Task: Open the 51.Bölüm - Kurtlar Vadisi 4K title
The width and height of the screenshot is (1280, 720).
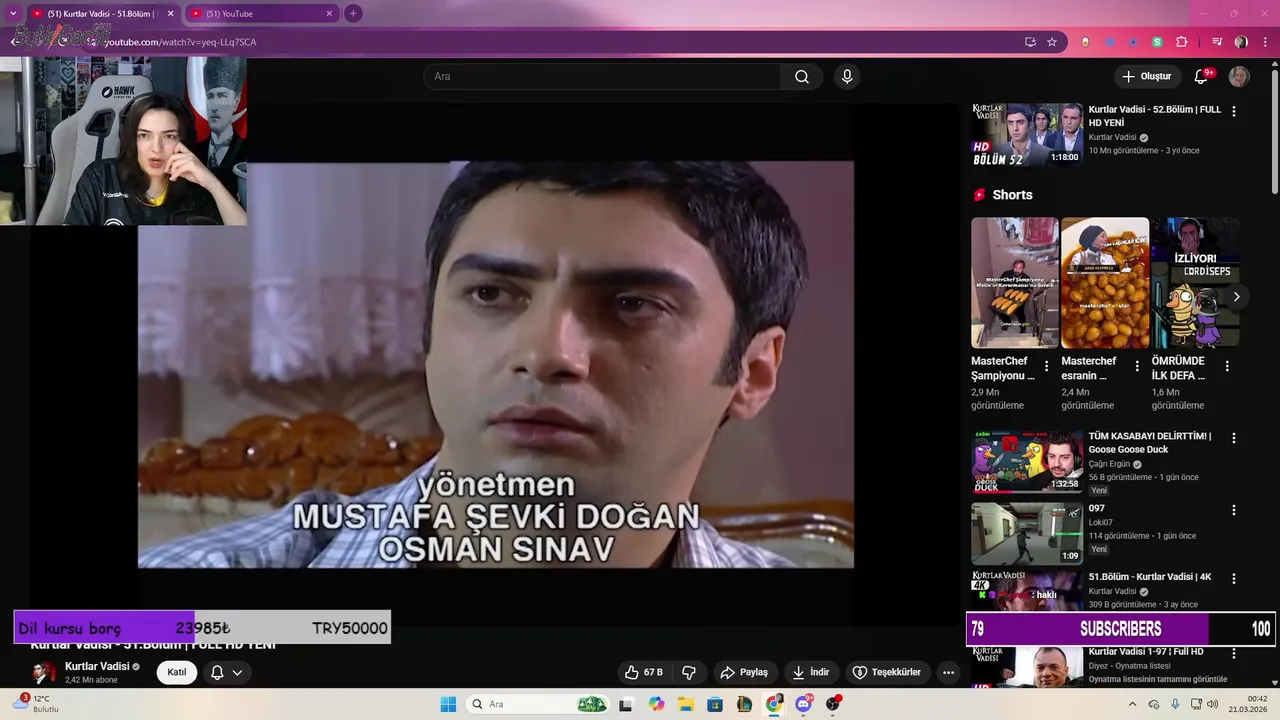Action: point(1150,577)
